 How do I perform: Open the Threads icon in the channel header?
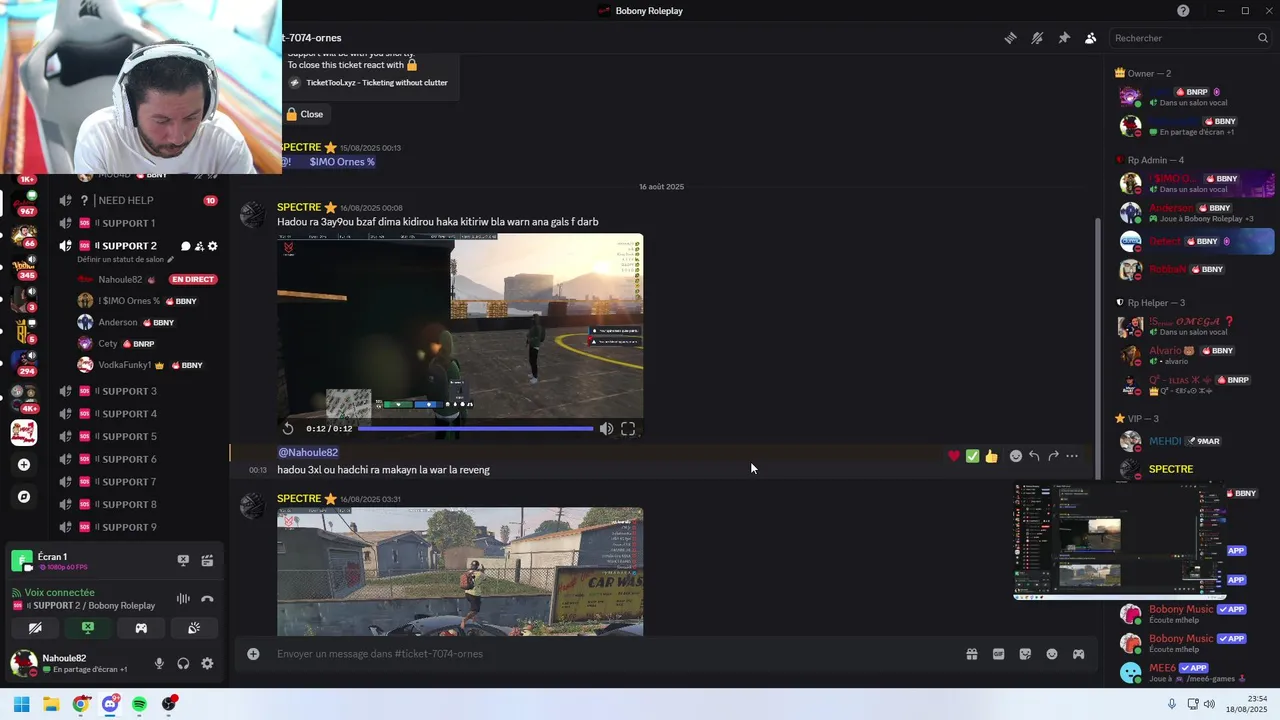(1011, 38)
